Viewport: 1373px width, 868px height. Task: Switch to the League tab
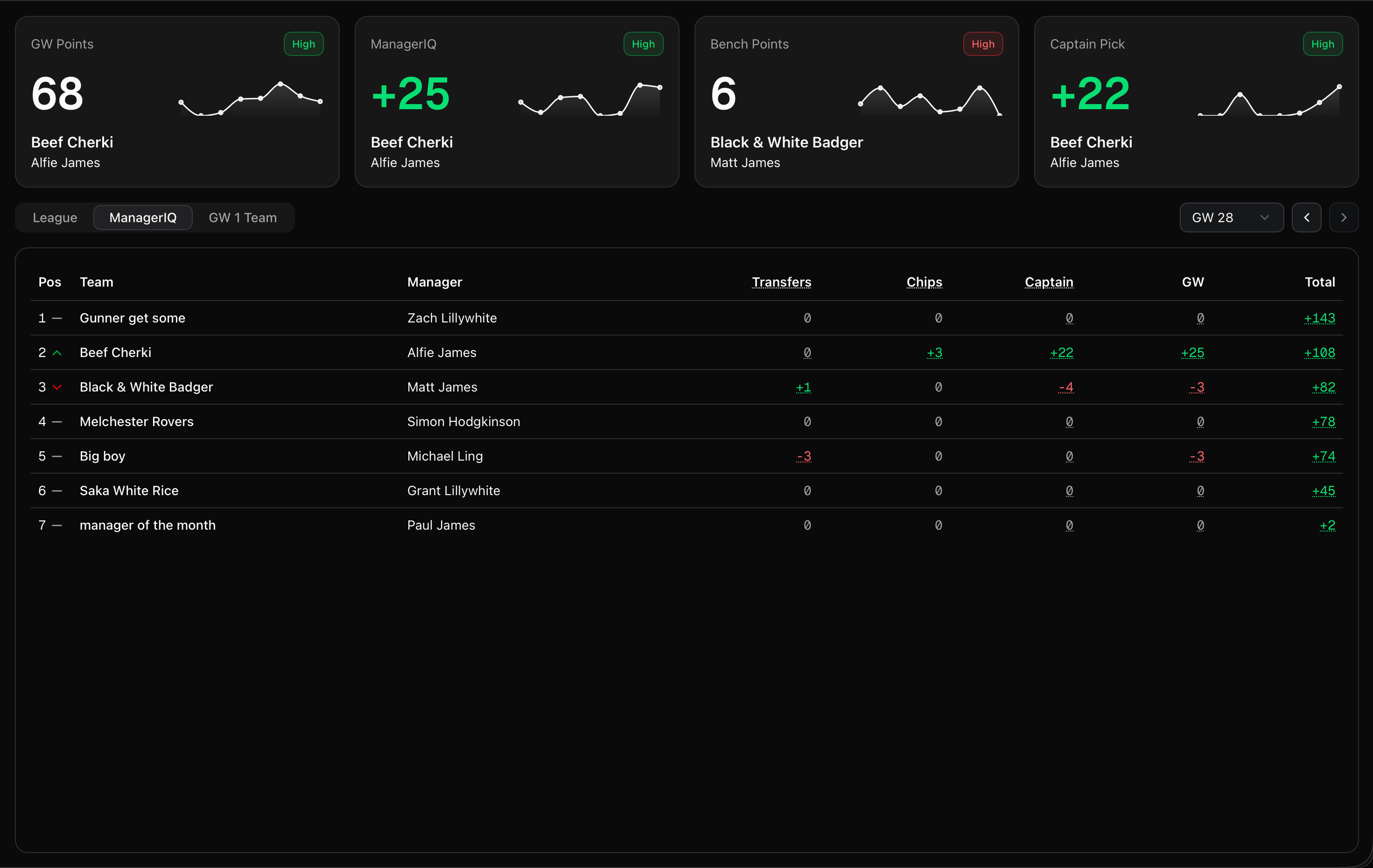tap(54, 217)
